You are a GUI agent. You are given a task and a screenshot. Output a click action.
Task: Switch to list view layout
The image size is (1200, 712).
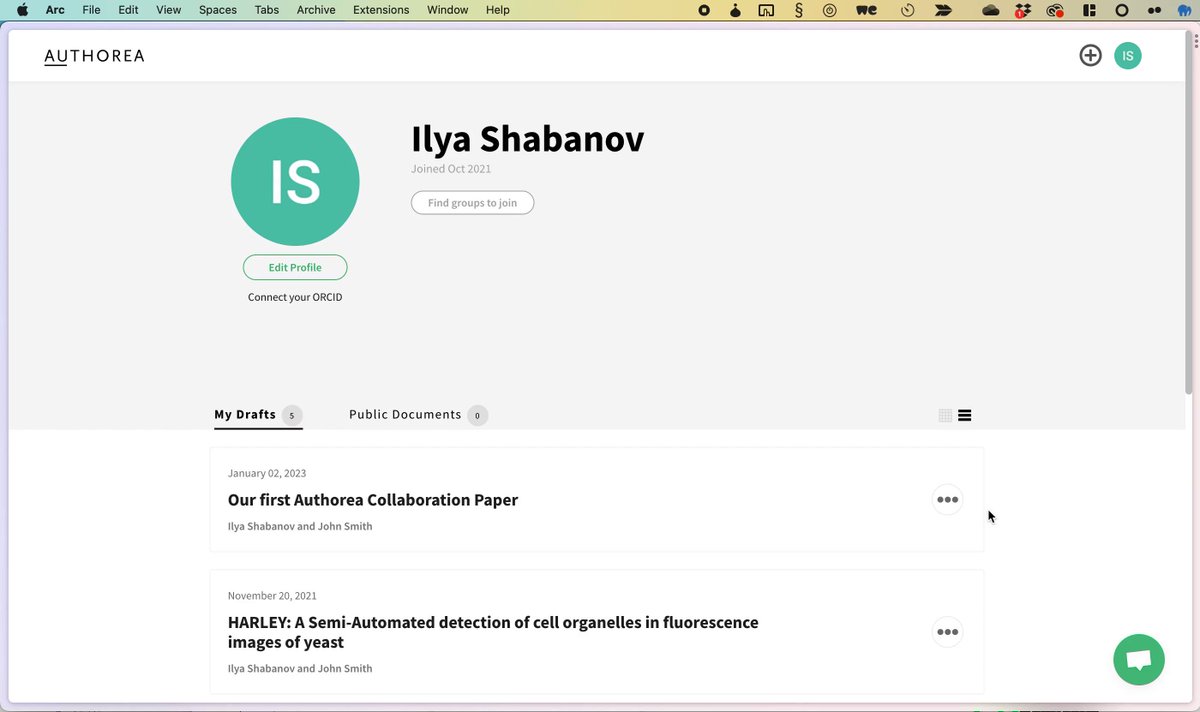point(964,416)
